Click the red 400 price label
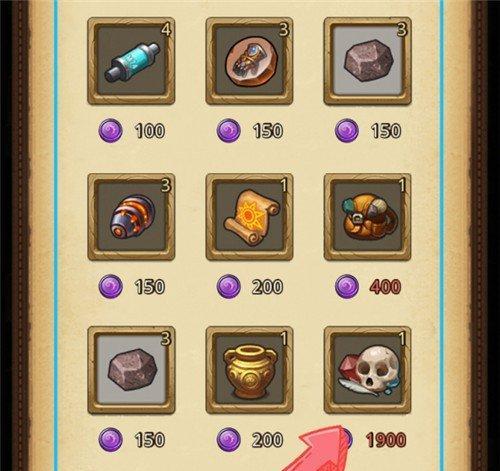 click(x=386, y=287)
